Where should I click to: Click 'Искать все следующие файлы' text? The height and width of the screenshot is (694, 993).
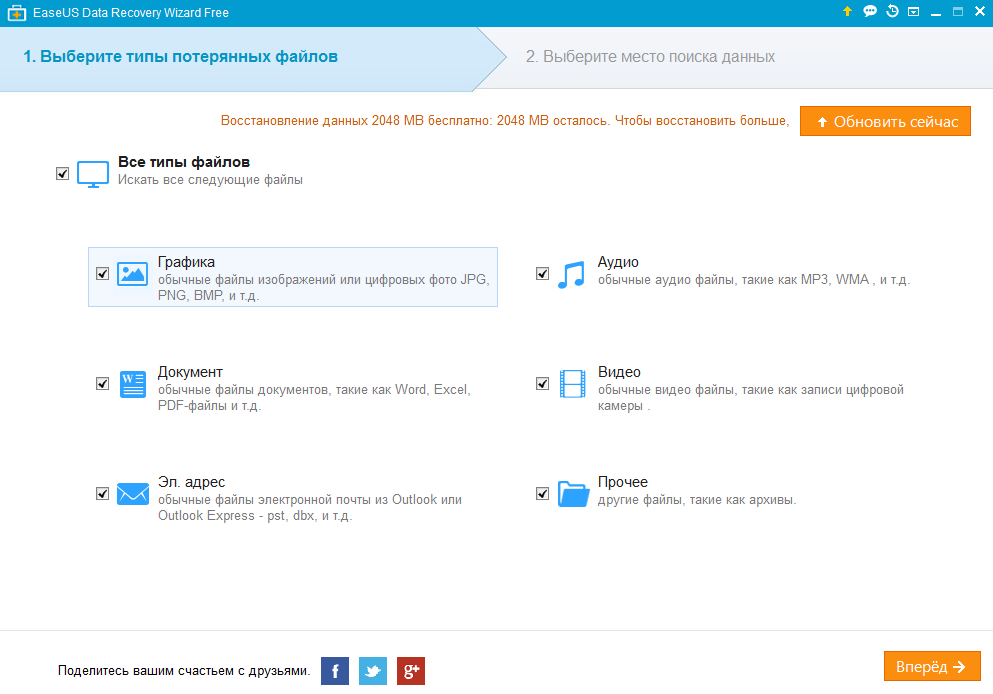coord(210,180)
